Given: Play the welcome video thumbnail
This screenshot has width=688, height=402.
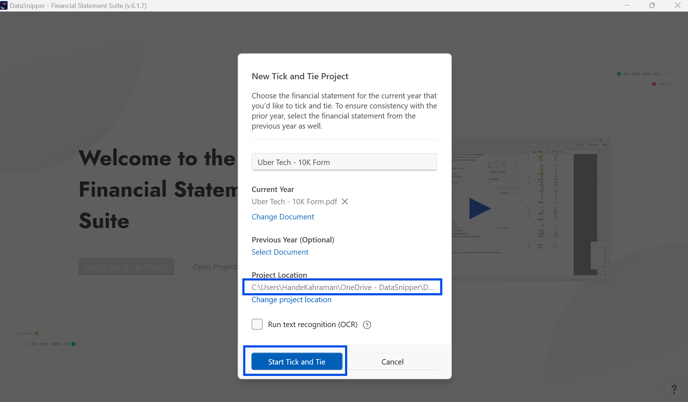Looking at the screenshot, I should point(479,208).
